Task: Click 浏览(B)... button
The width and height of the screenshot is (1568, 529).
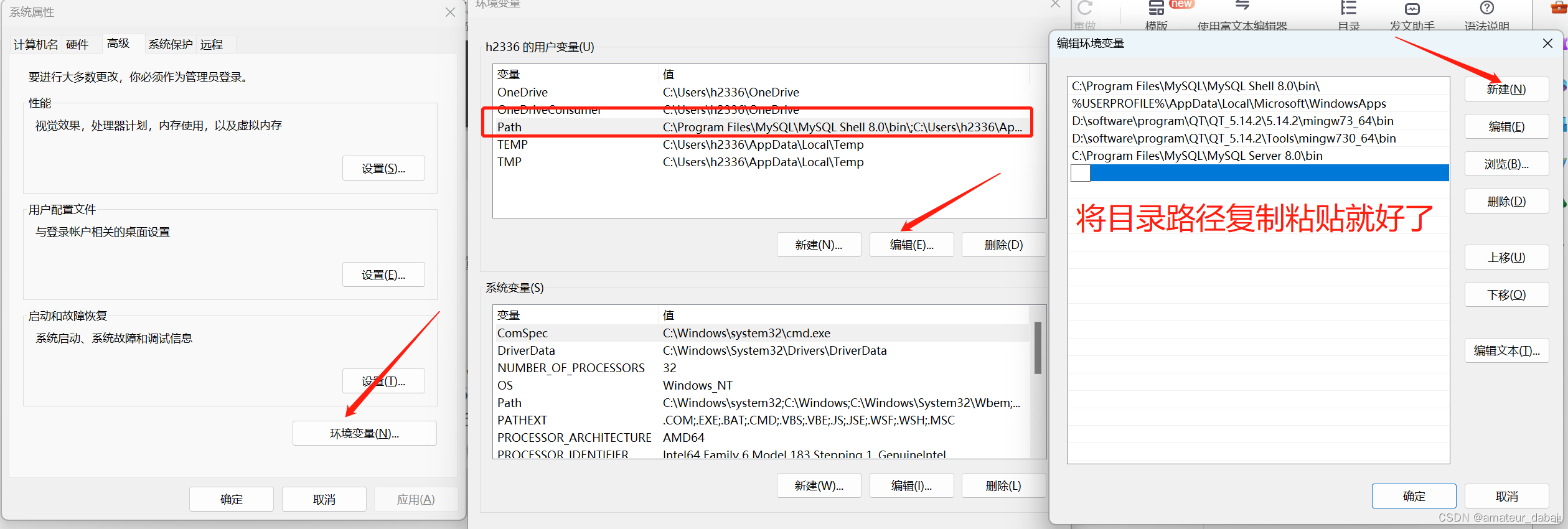Action: click(x=1506, y=164)
